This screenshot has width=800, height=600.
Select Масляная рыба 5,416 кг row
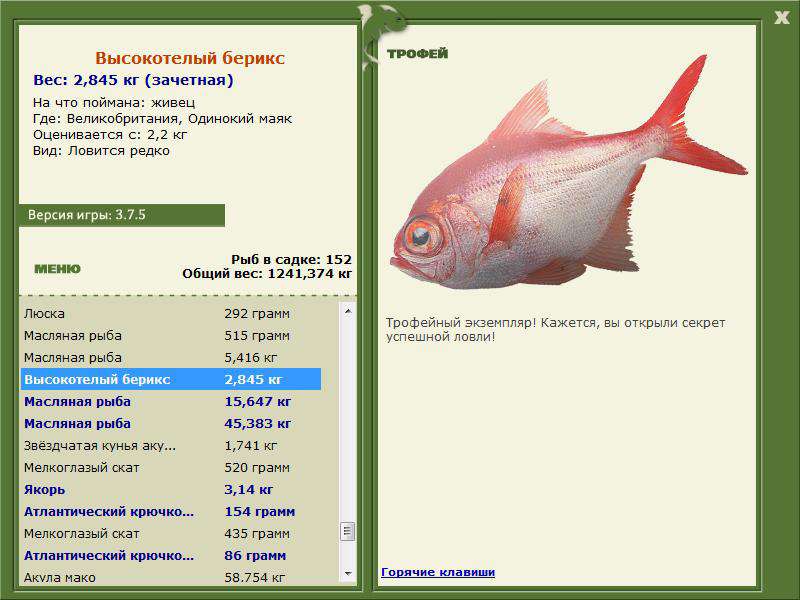[171, 358]
